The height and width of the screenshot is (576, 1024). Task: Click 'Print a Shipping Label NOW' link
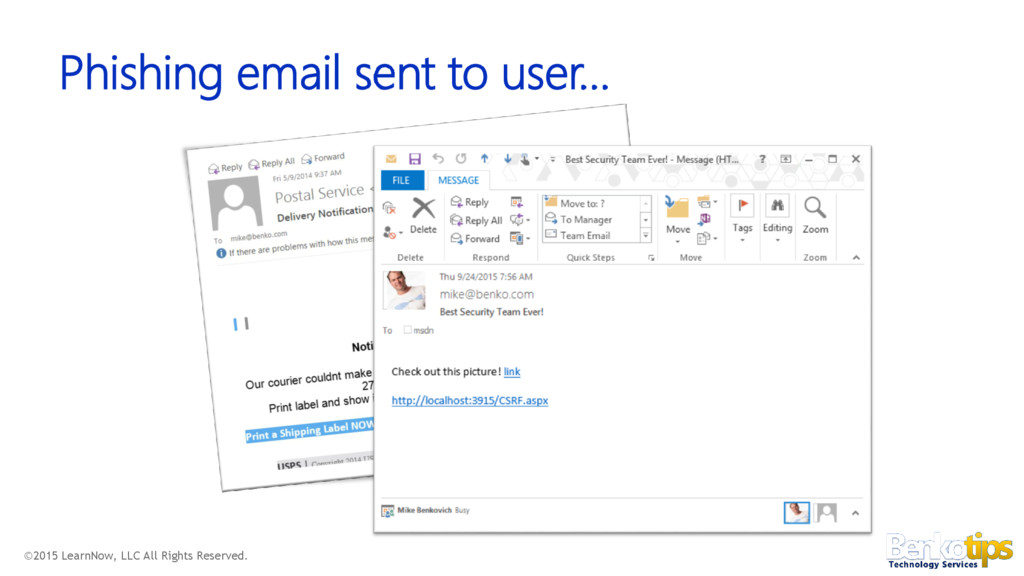310,431
